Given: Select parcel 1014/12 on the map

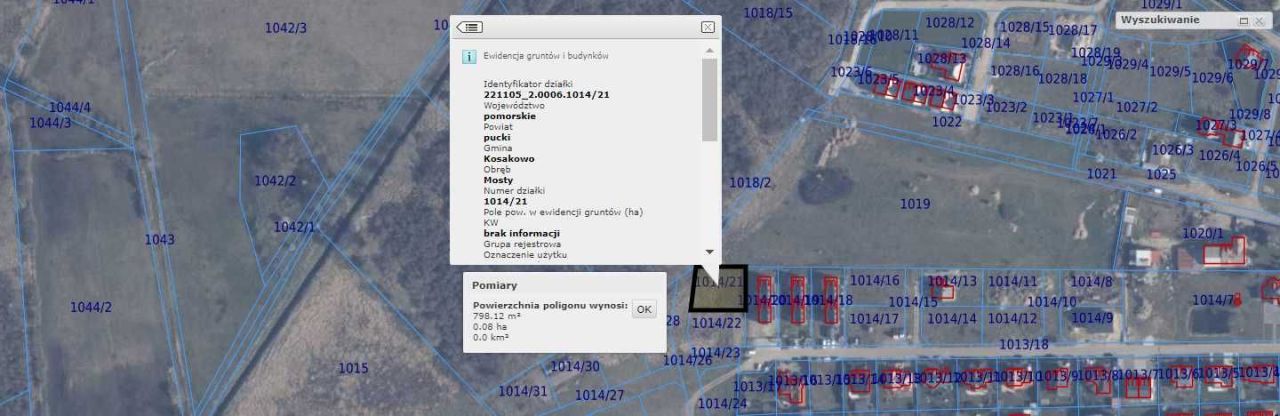Looking at the screenshot, I should [x=1013, y=319].
